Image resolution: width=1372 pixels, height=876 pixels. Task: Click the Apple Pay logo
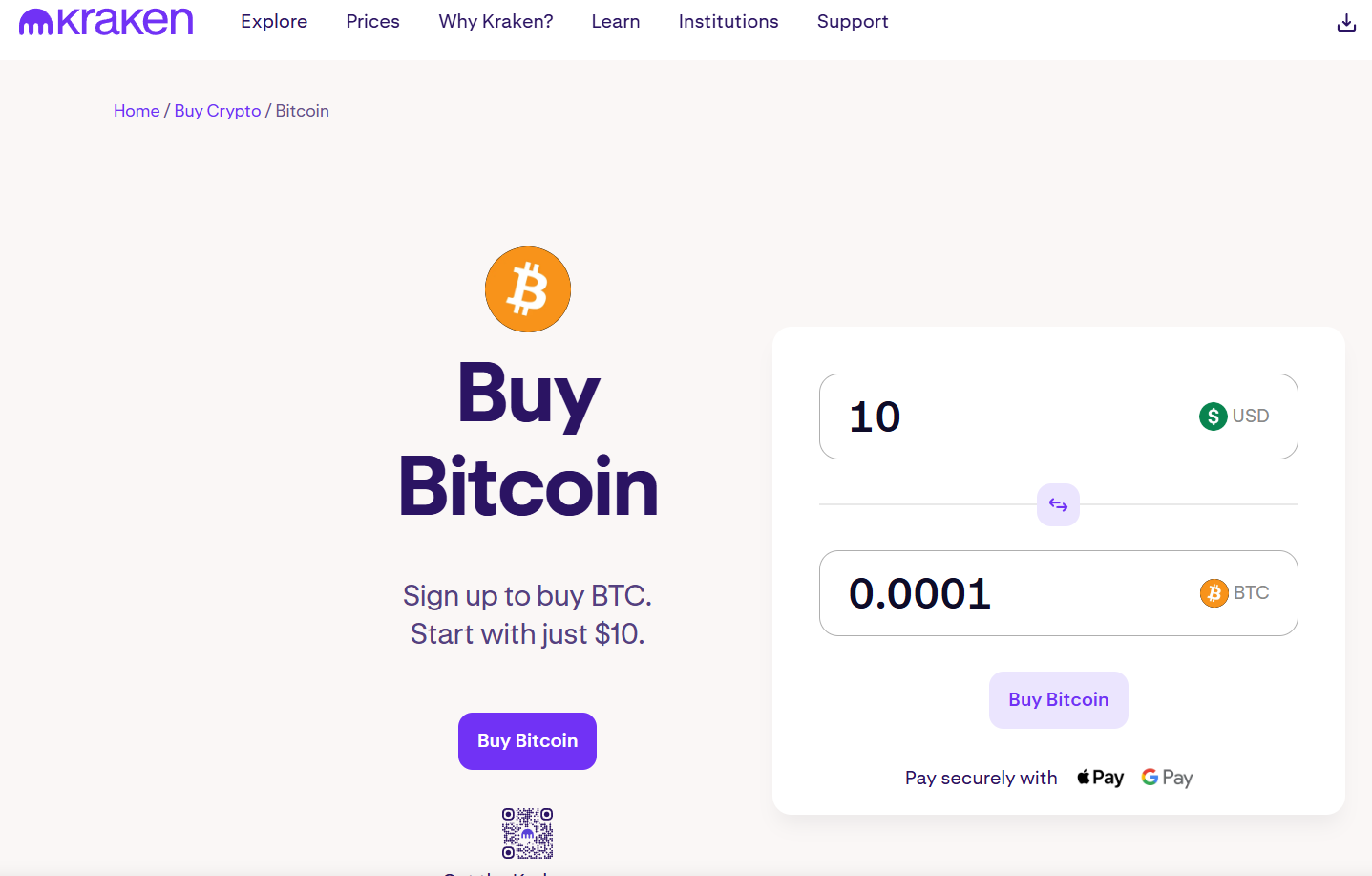[x=1101, y=778]
